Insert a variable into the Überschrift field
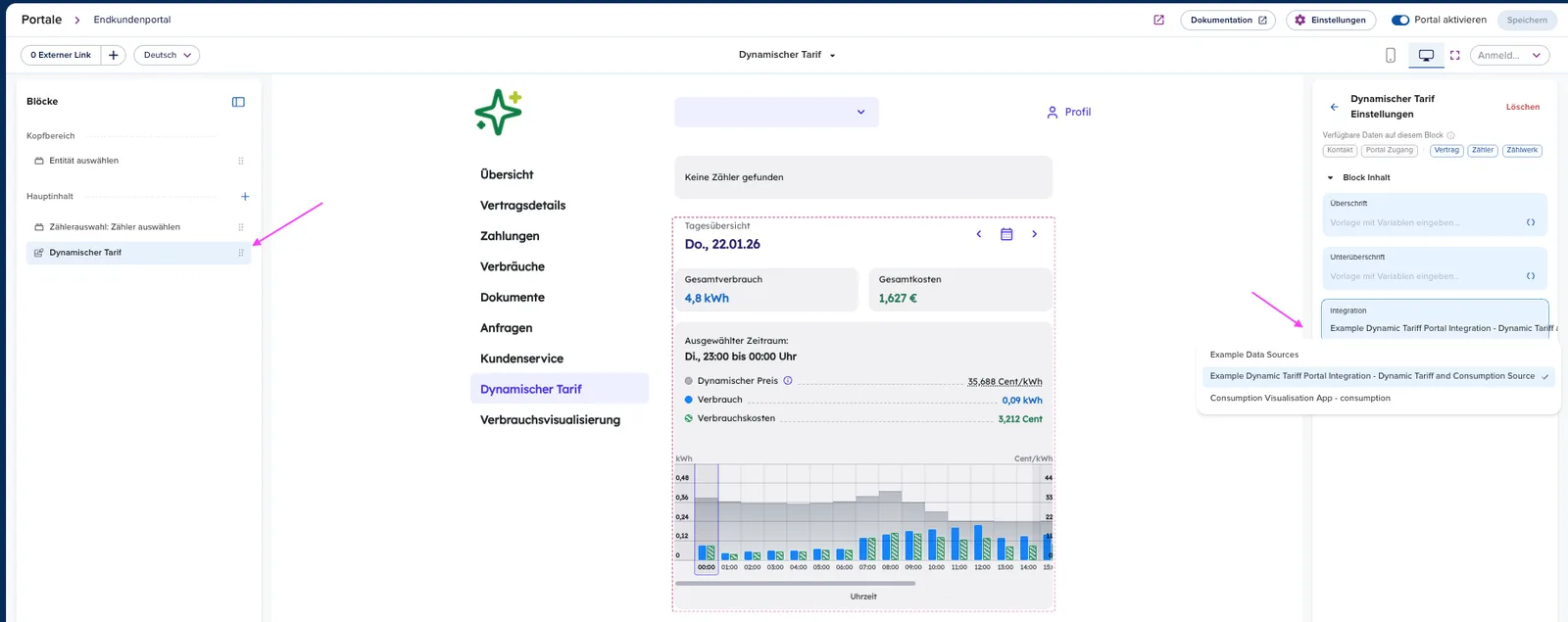Screen dimensions: 1568x622 [1531, 222]
